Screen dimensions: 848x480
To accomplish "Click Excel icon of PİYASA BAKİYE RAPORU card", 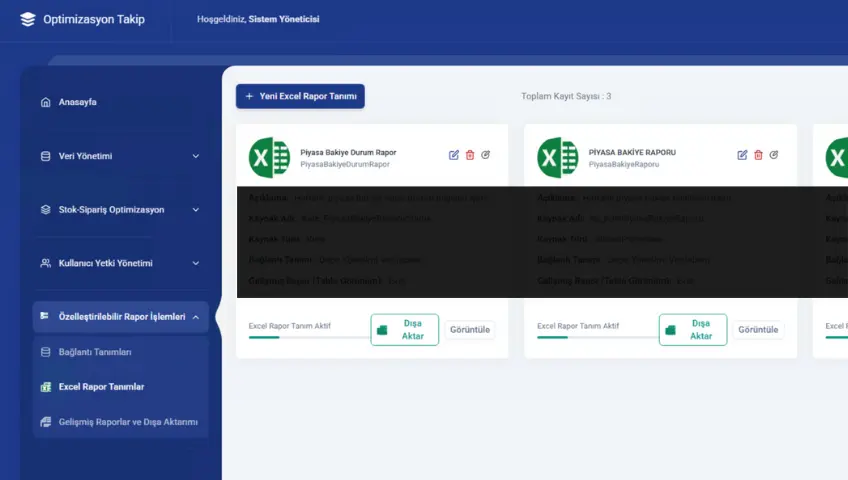I will point(557,157).
